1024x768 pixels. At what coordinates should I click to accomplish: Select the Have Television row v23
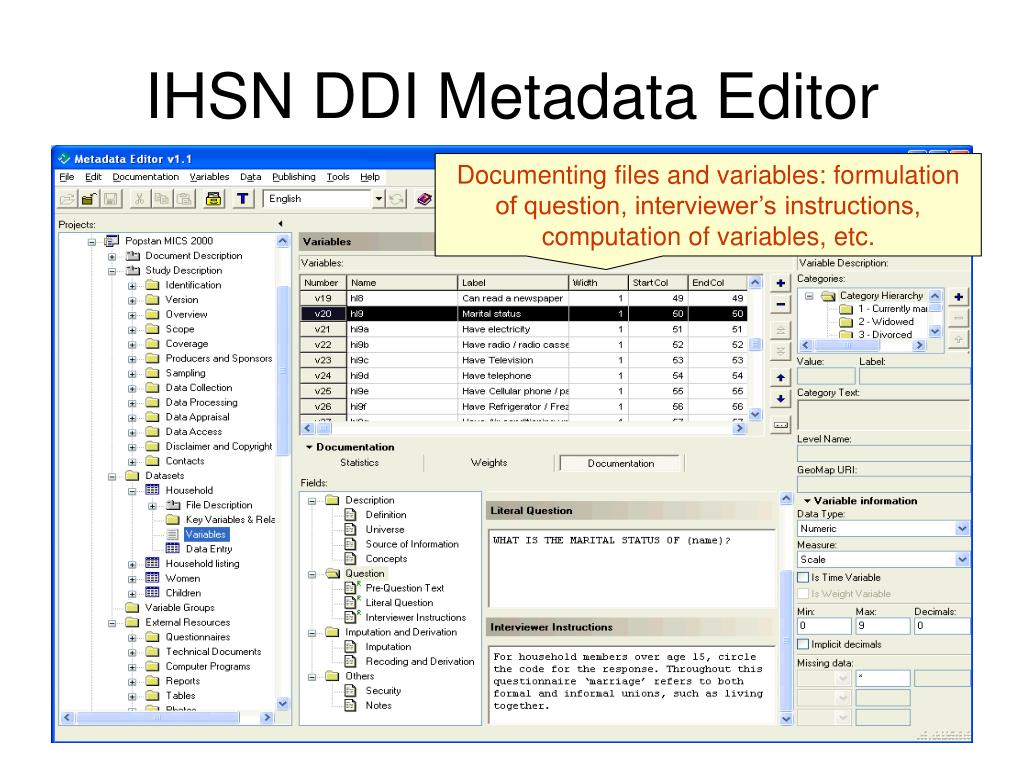point(522,360)
